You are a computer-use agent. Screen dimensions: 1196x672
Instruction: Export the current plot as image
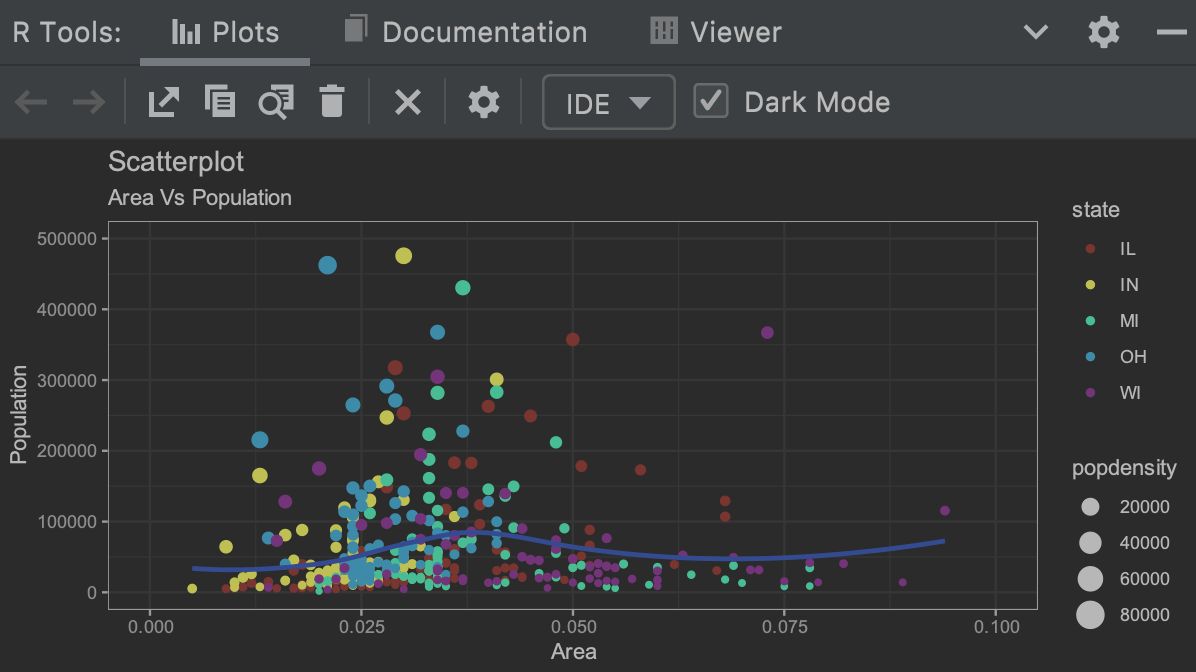pyautogui.click(x=163, y=102)
